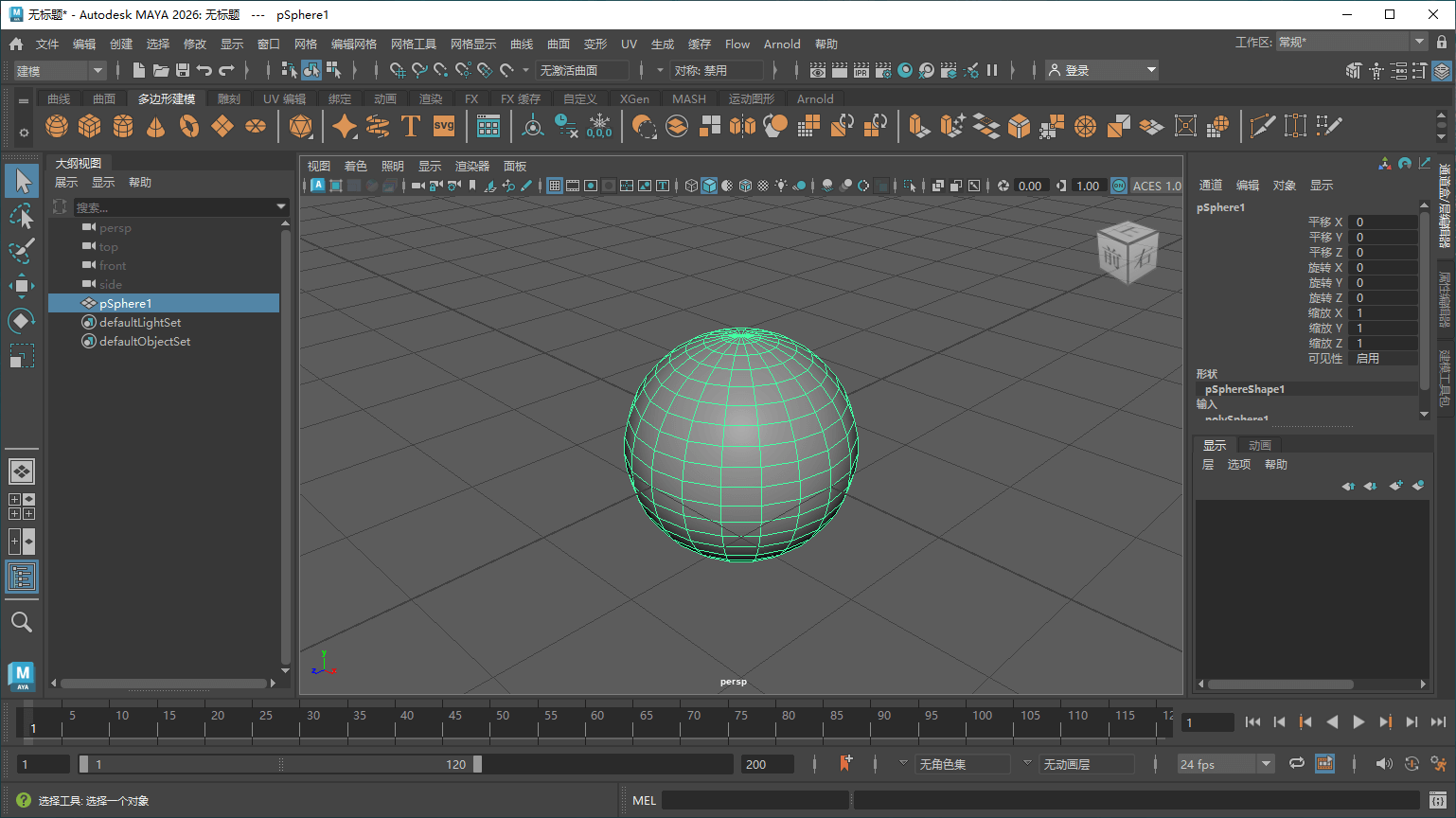Activate the Select tool in the toolbox

(21, 180)
